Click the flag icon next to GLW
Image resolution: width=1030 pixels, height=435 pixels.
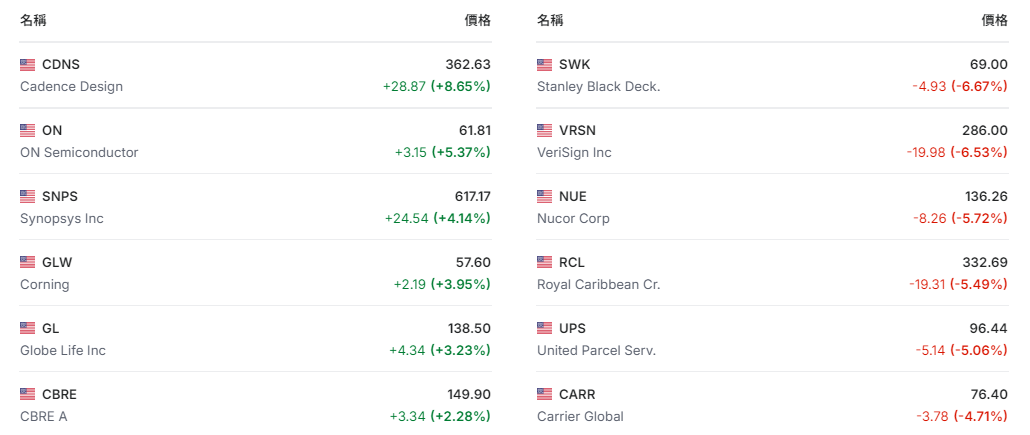pyautogui.click(x=27, y=263)
